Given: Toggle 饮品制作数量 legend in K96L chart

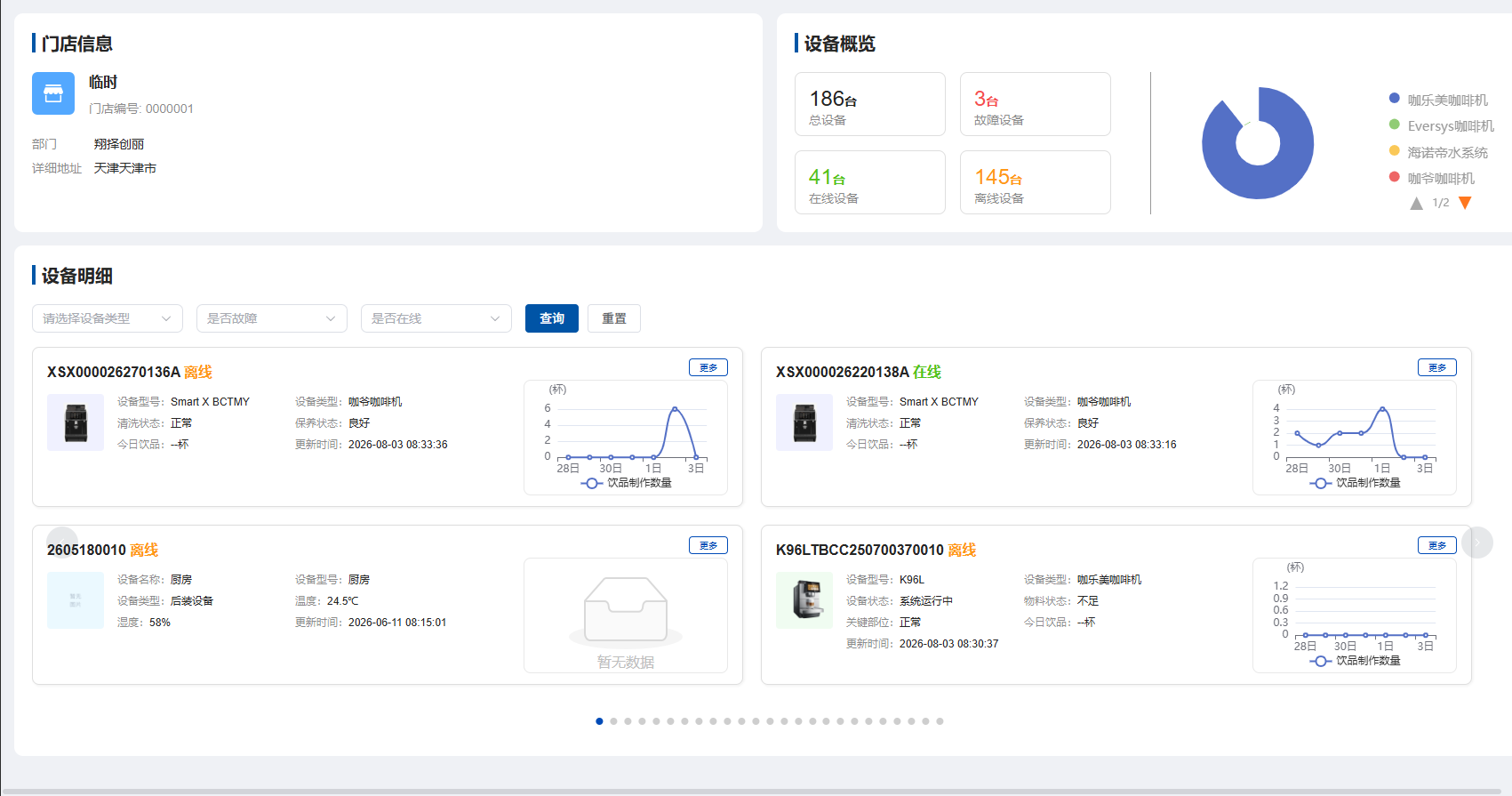Looking at the screenshot, I should pyautogui.click(x=1356, y=661).
